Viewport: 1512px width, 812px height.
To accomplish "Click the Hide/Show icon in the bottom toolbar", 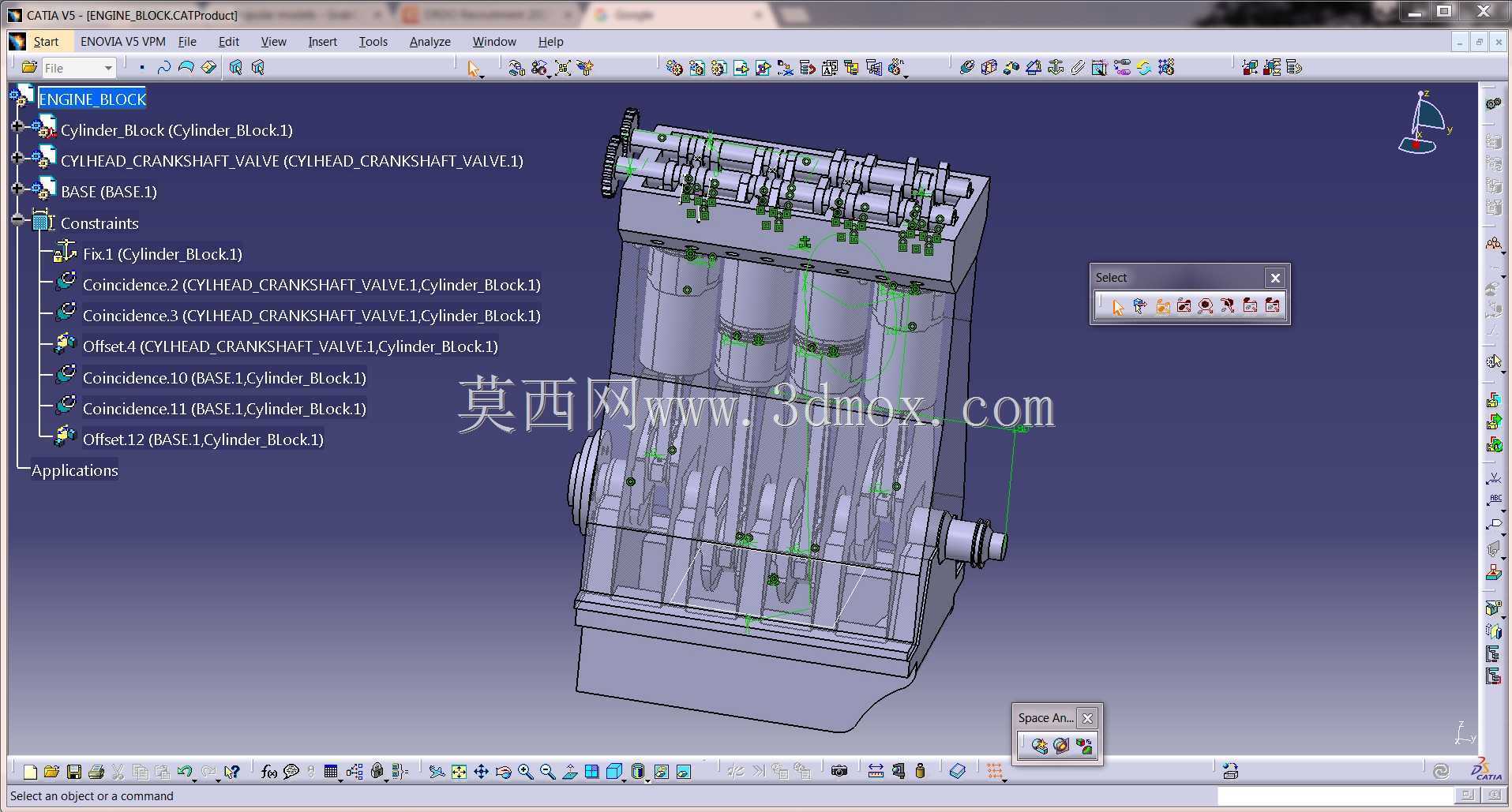I will click(x=662, y=772).
